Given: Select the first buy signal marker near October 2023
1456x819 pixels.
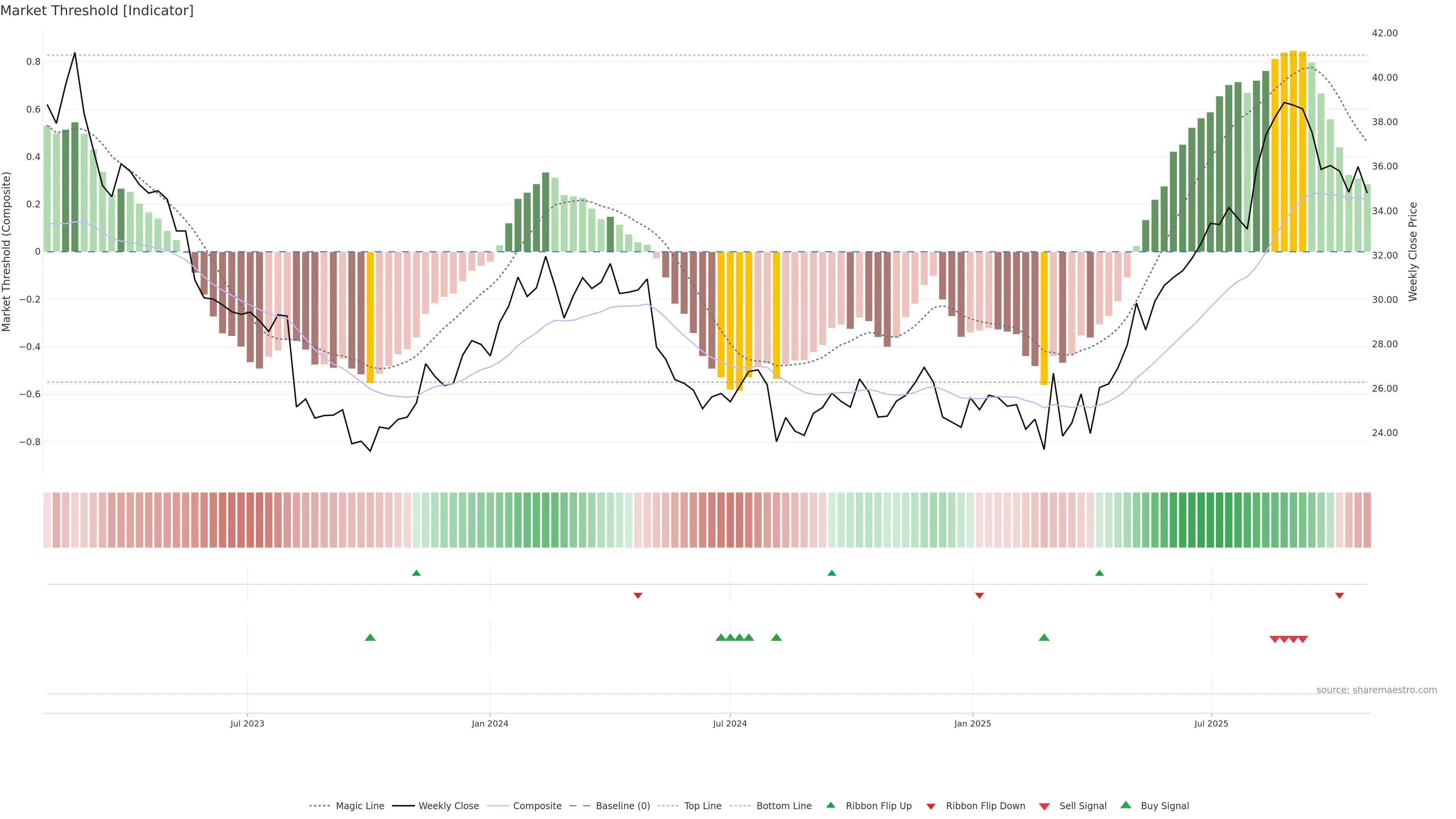Looking at the screenshot, I should click(370, 637).
